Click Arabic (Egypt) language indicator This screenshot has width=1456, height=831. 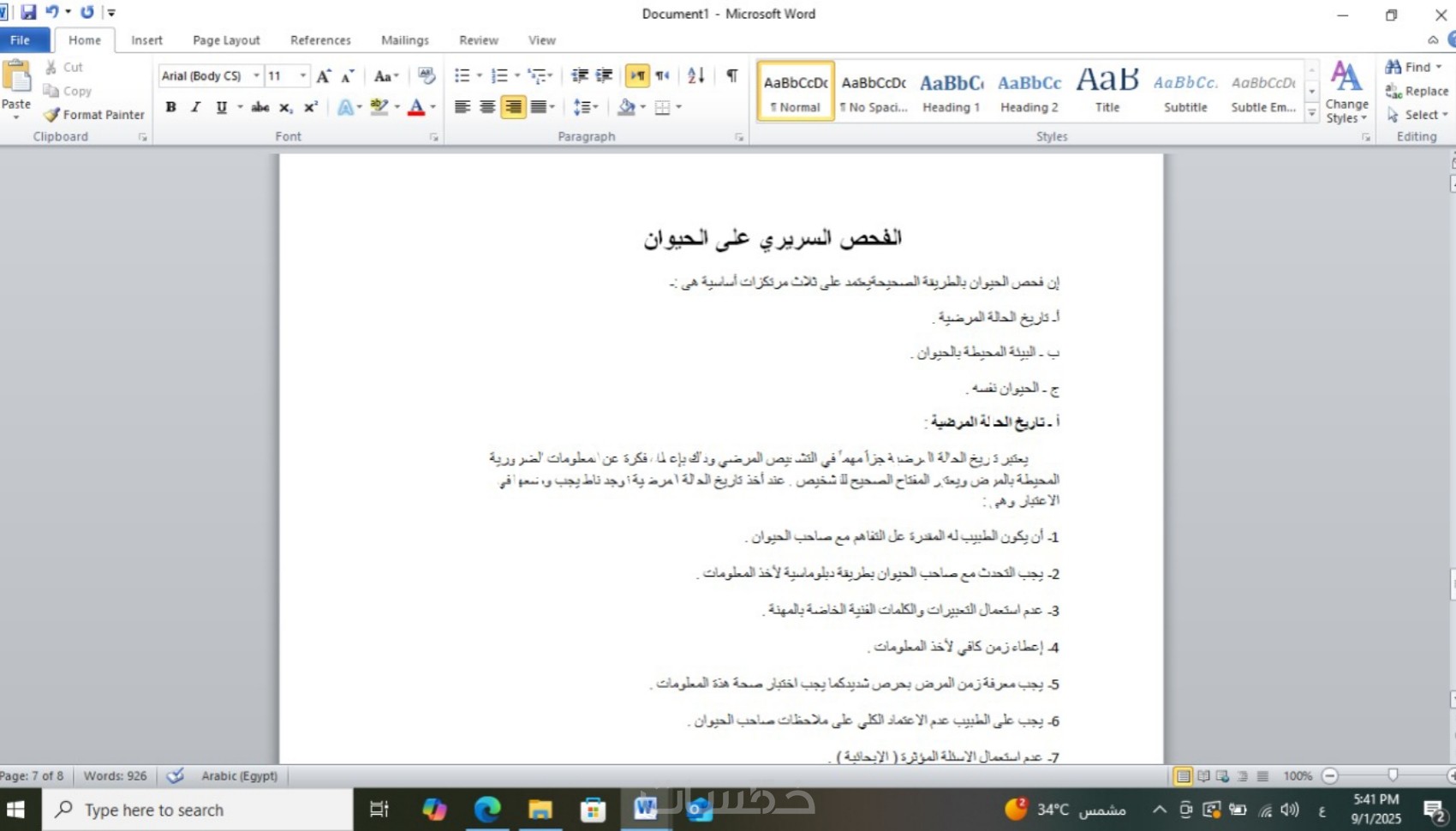pyautogui.click(x=240, y=775)
